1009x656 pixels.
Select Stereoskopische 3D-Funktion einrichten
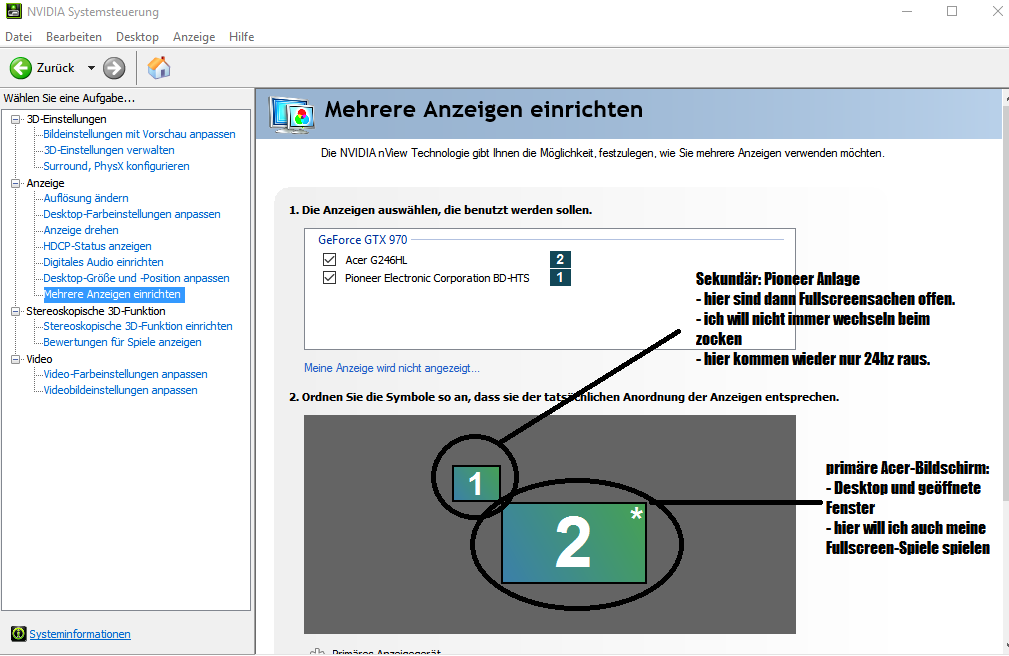(x=138, y=326)
